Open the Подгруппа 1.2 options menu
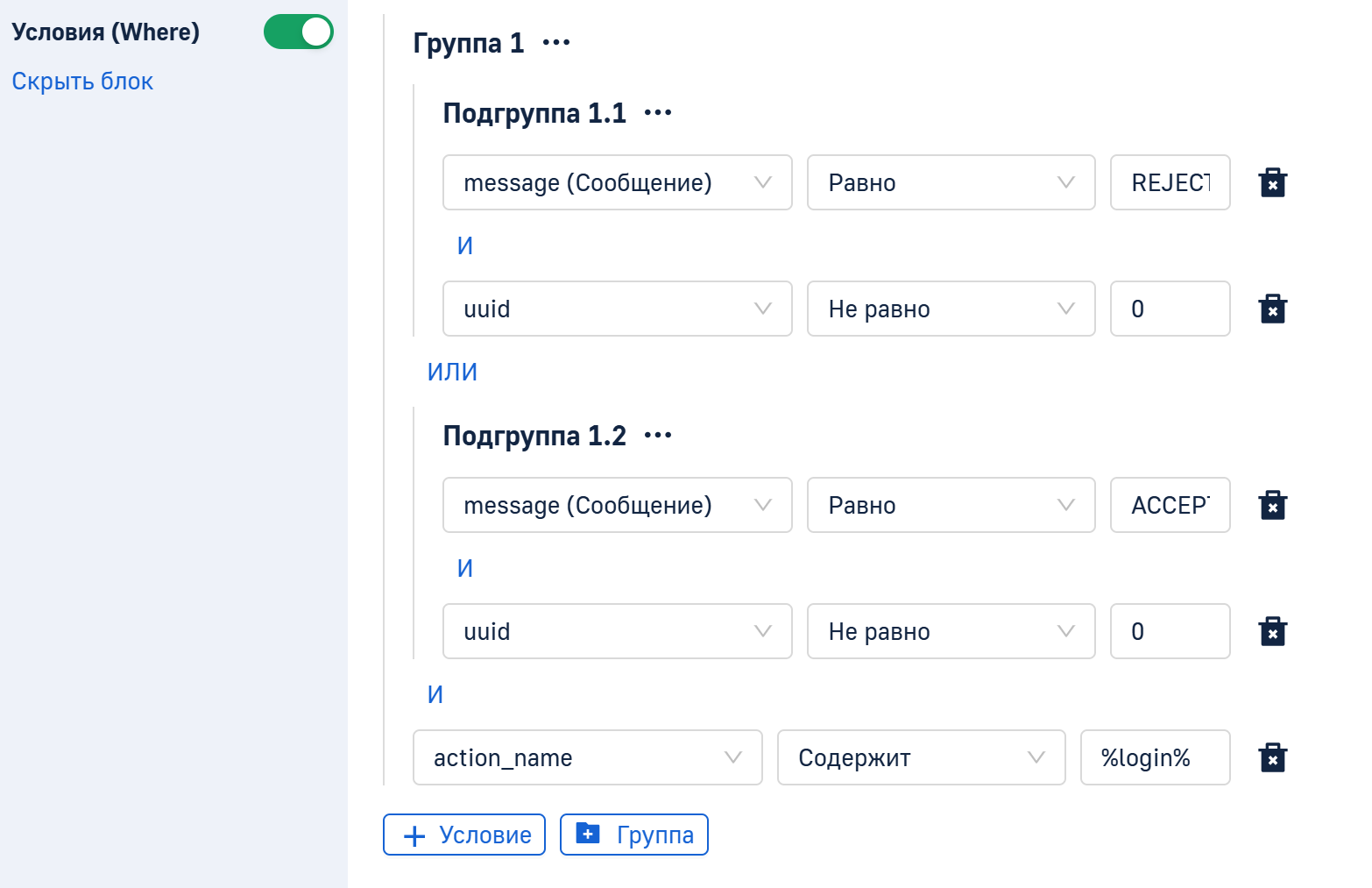This screenshot has height=888, width=1372. click(x=658, y=436)
